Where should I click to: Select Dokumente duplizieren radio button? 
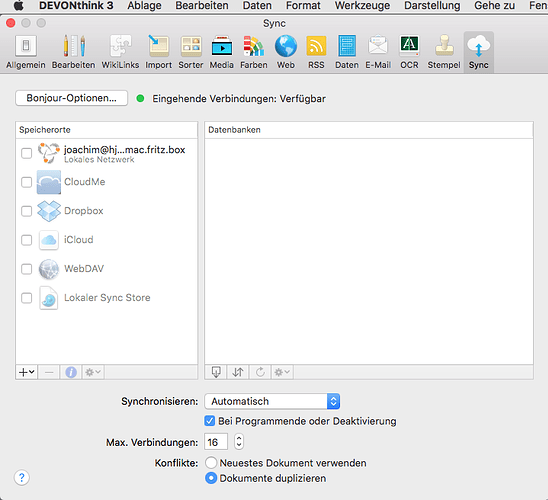[211, 478]
